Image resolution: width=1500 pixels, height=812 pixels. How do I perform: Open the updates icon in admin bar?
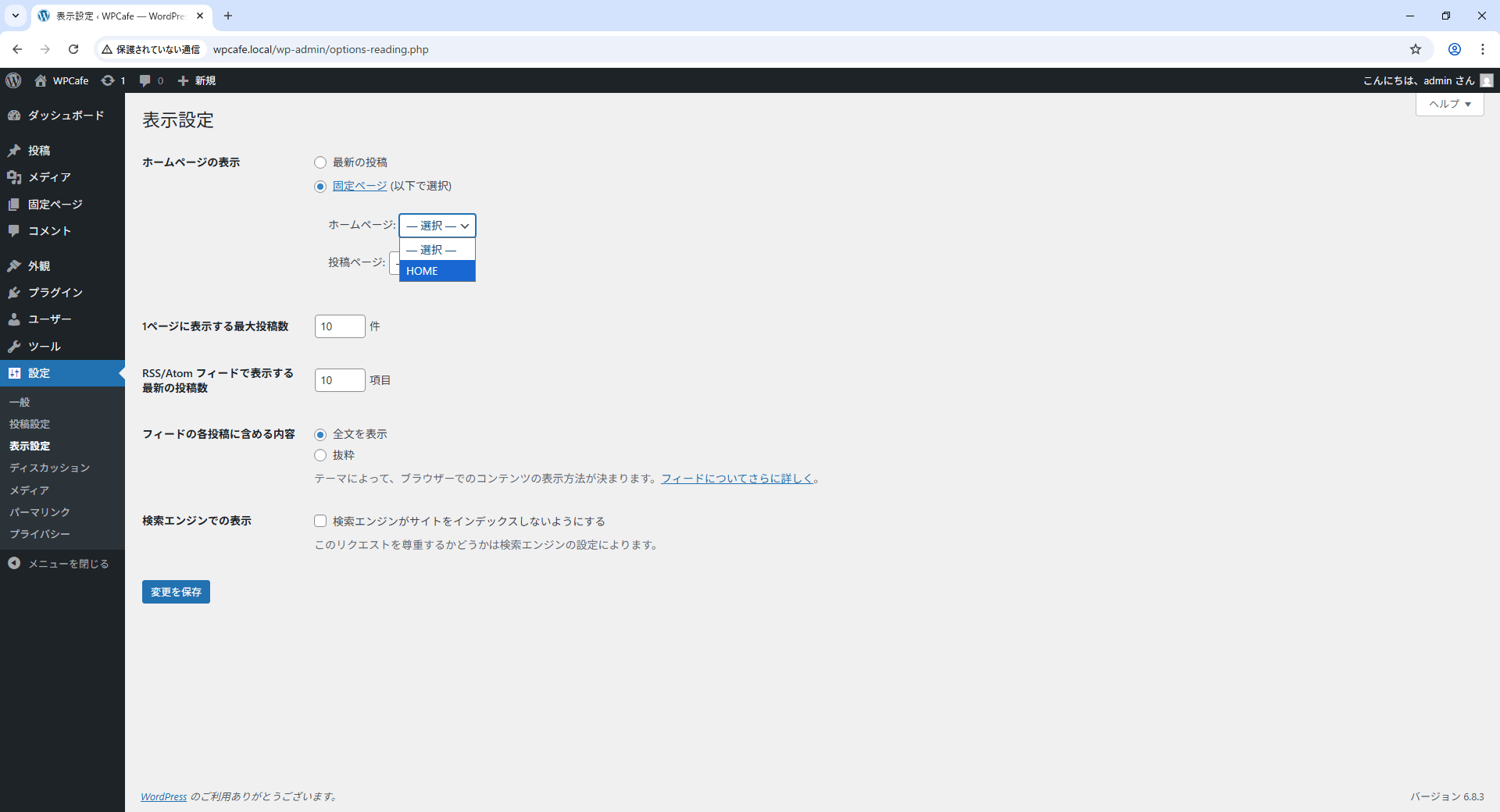click(x=109, y=80)
